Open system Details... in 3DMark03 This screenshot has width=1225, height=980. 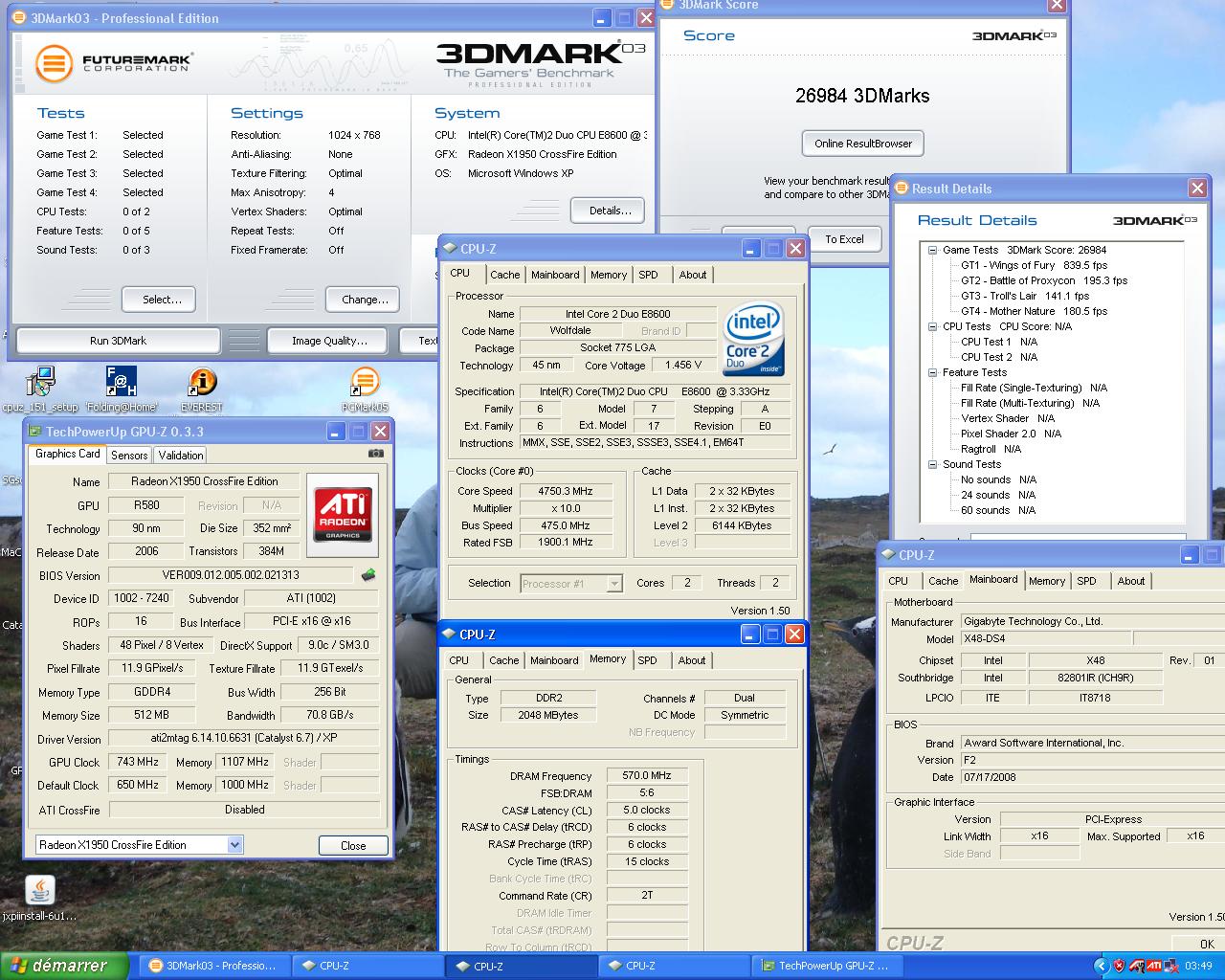click(610, 211)
